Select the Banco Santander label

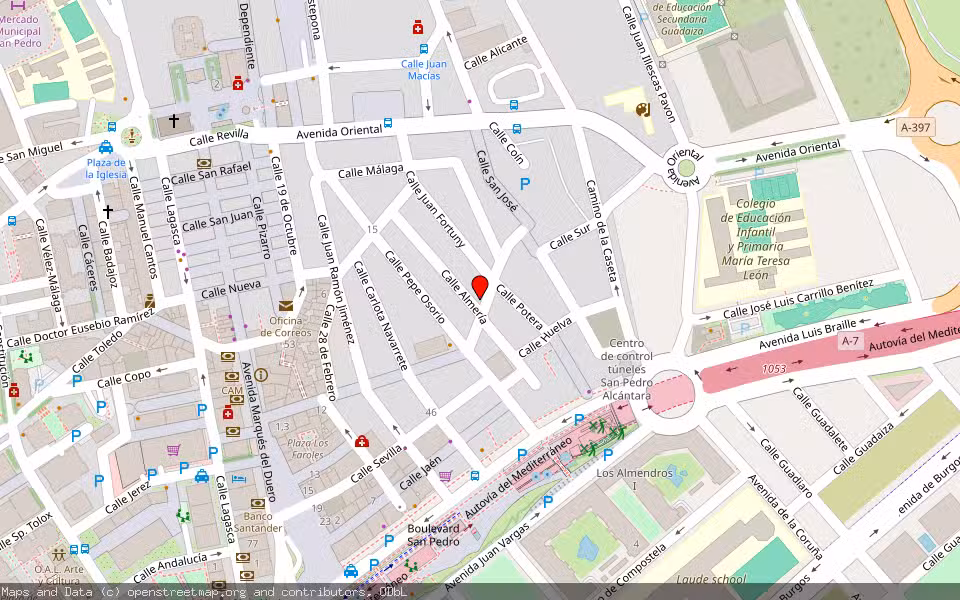(x=258, y=522)
